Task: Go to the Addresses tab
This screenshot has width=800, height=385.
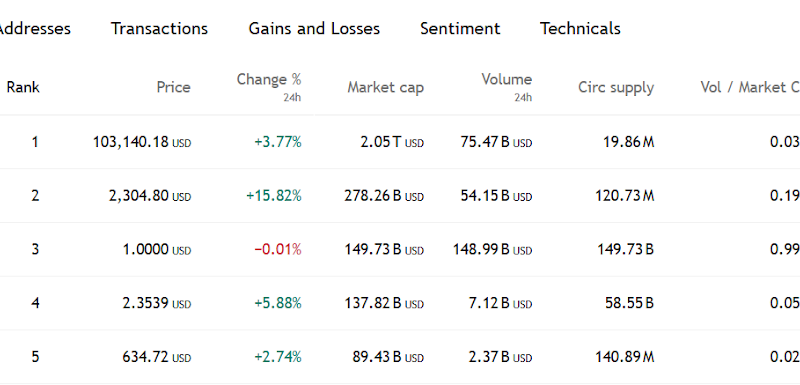Action: pos(34,29)
